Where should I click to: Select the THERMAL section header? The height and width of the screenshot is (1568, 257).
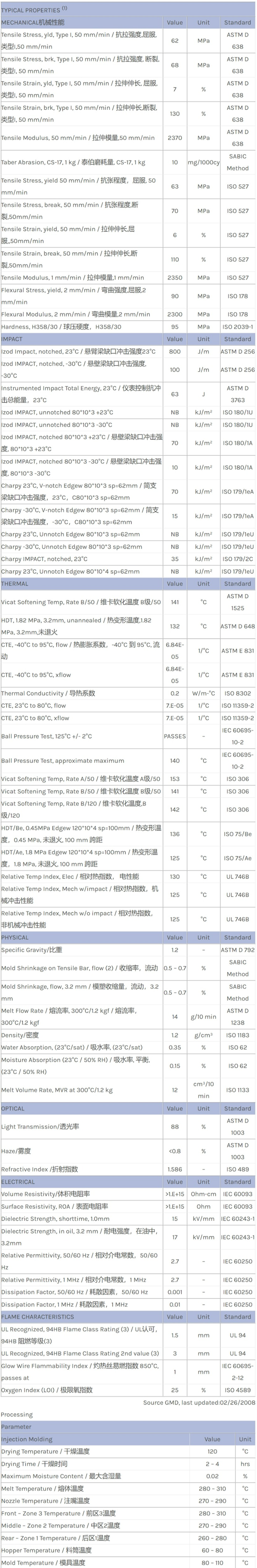click(x=15, y=584)
